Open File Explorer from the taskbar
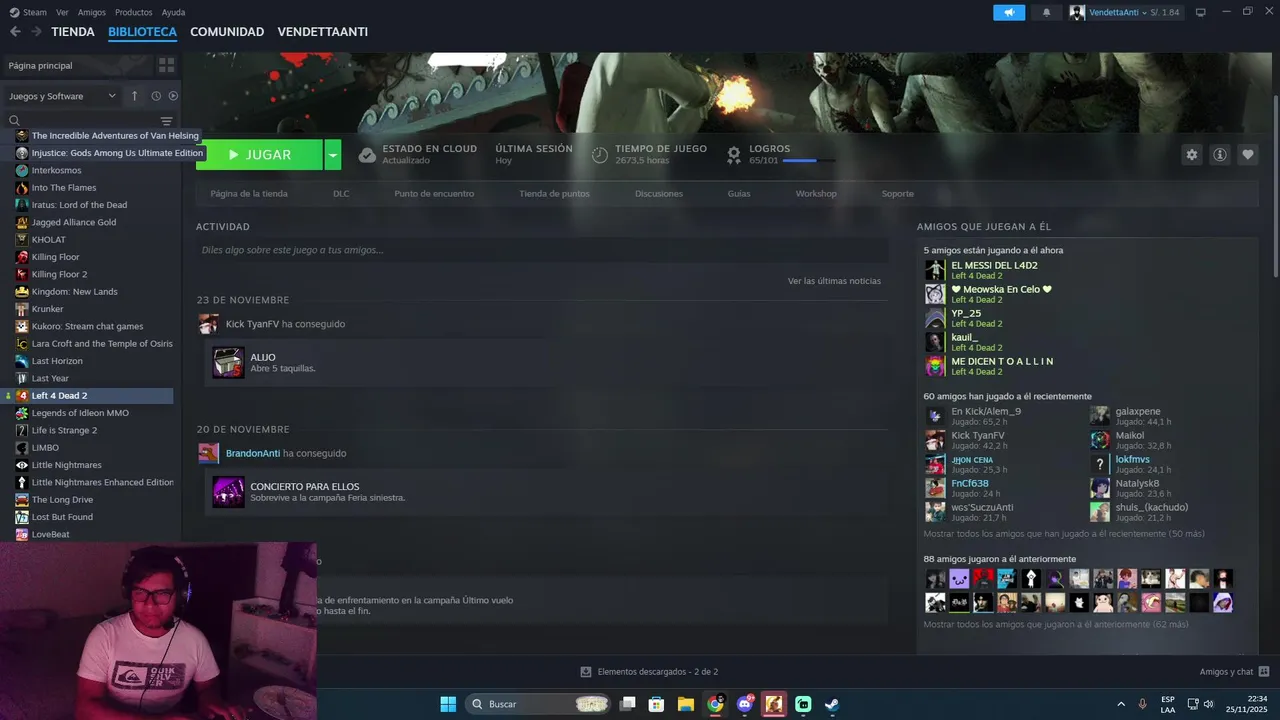Screen dimensions: 1280x720 tap(686, 704)
